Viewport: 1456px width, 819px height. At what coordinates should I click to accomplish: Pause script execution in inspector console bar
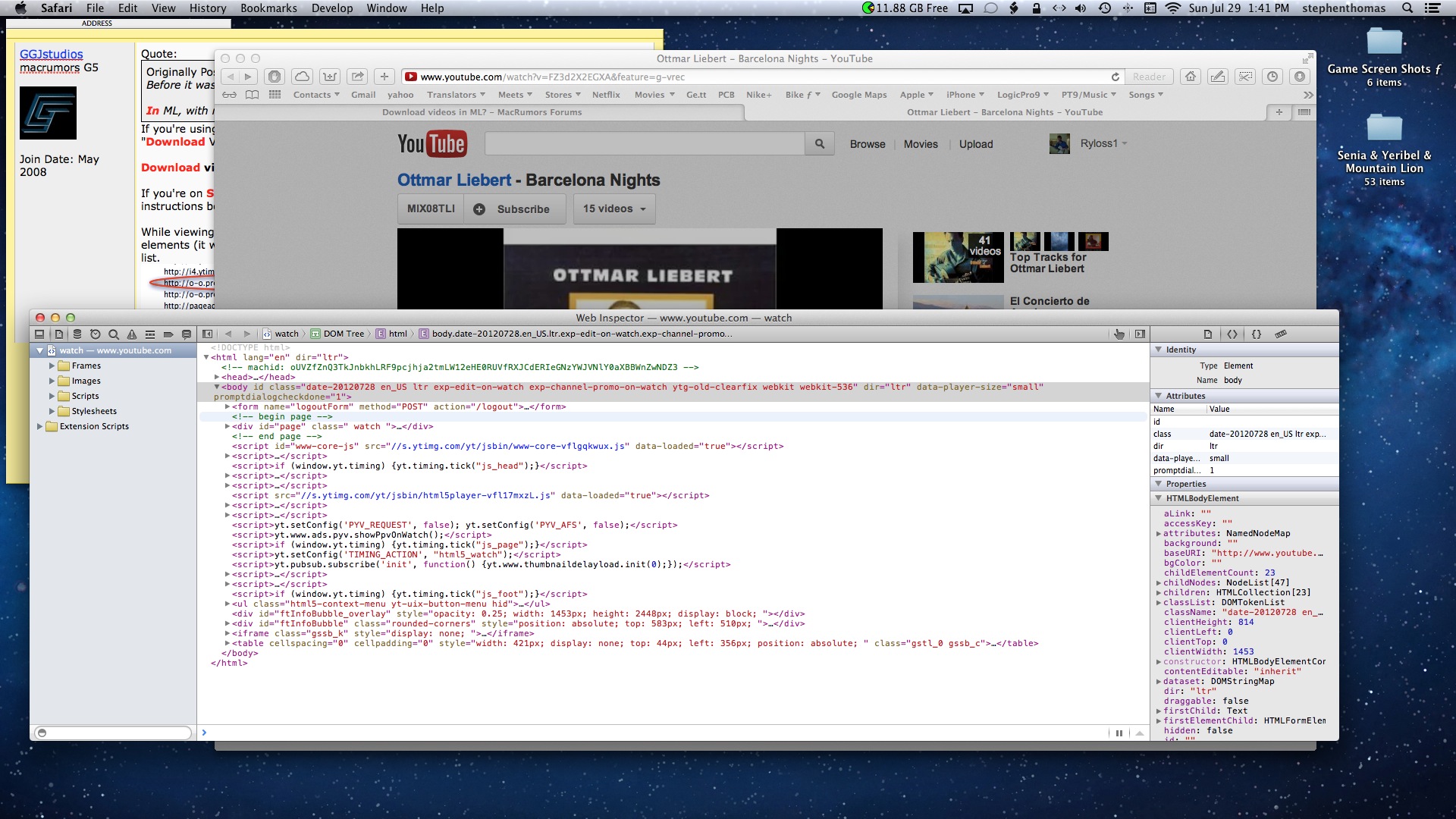[x=1119, y=733]
